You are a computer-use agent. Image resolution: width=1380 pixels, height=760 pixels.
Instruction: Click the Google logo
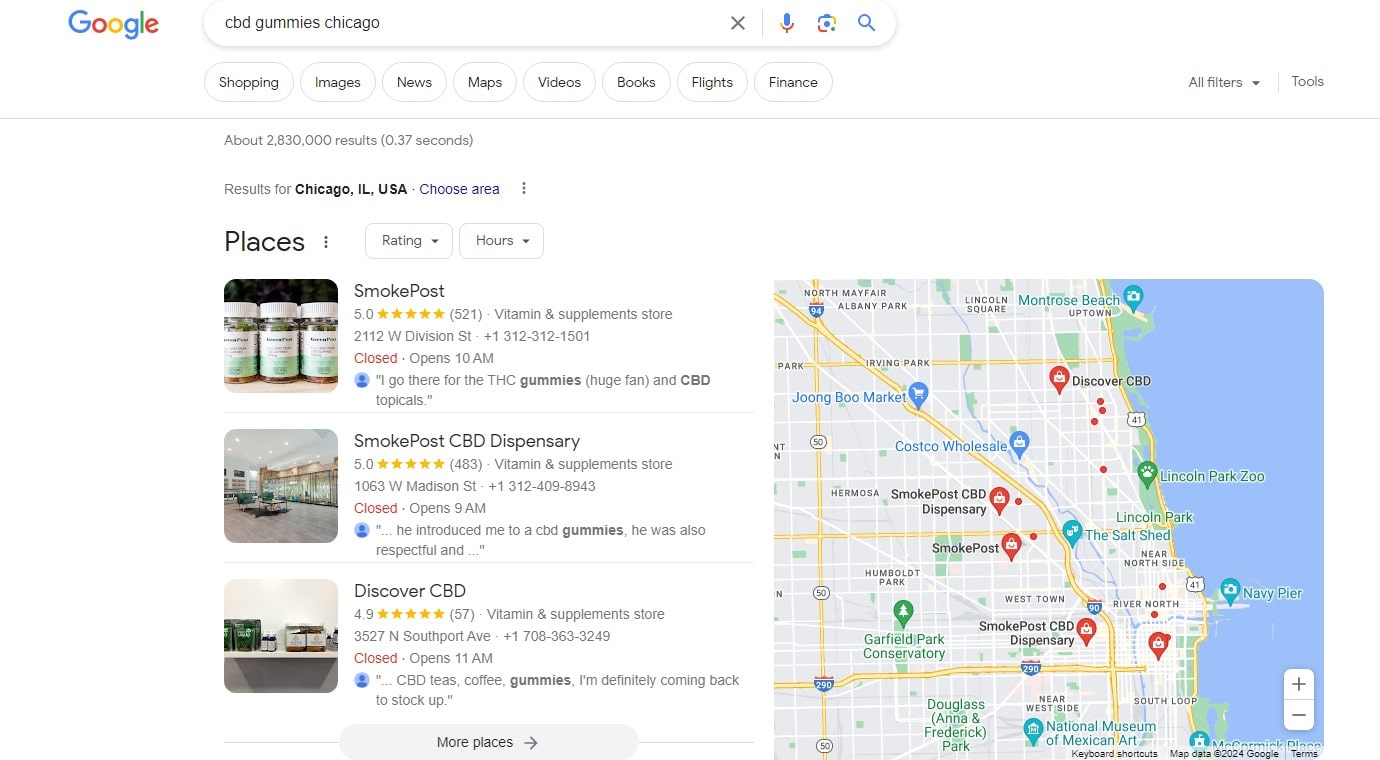coord(113,23)
